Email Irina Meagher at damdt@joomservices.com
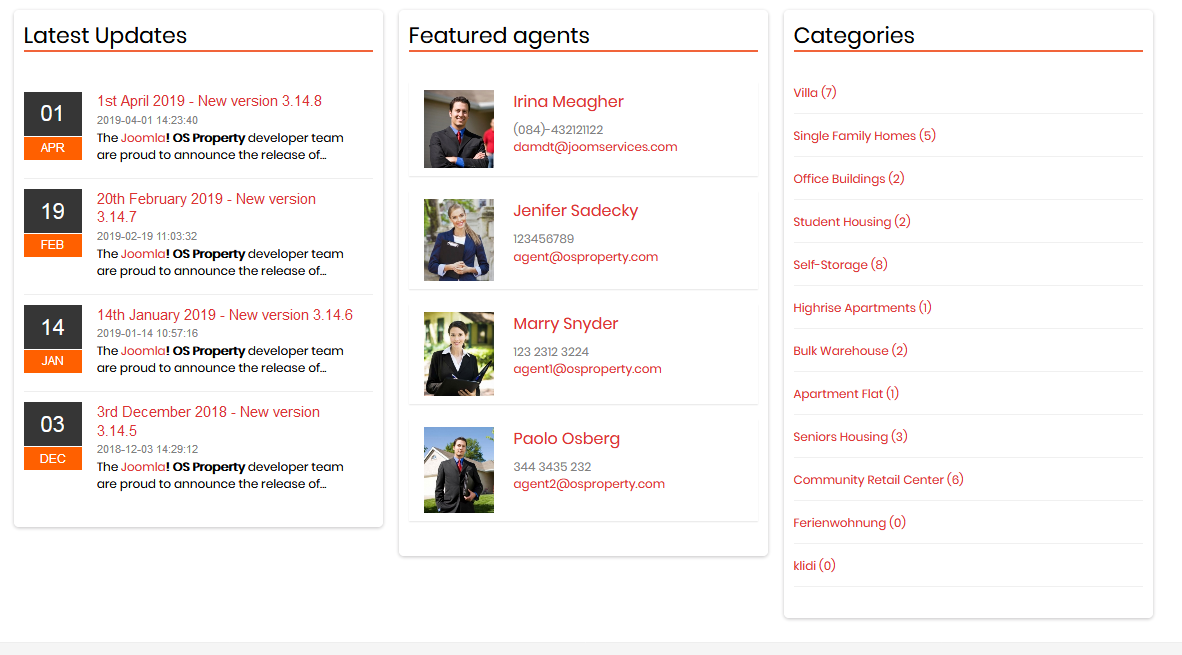1182x655 pixels. pos(595,147)
